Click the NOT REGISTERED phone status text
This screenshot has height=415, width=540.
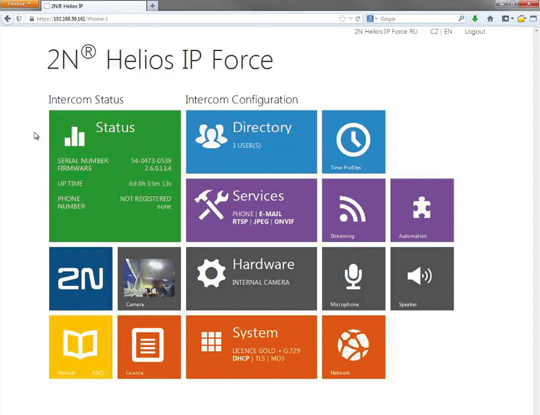pyautogui.click(x=145, y=199)
